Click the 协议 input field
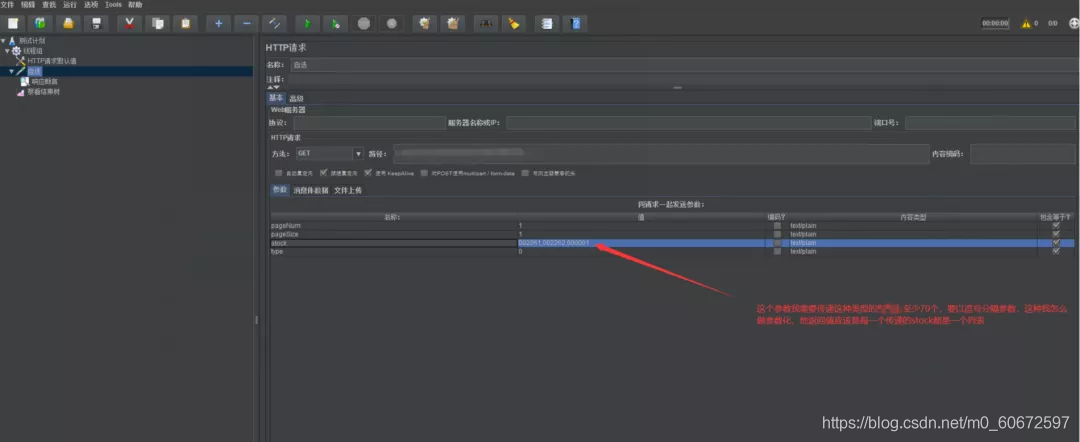The image size is (1080, 442). pos(369,123)
